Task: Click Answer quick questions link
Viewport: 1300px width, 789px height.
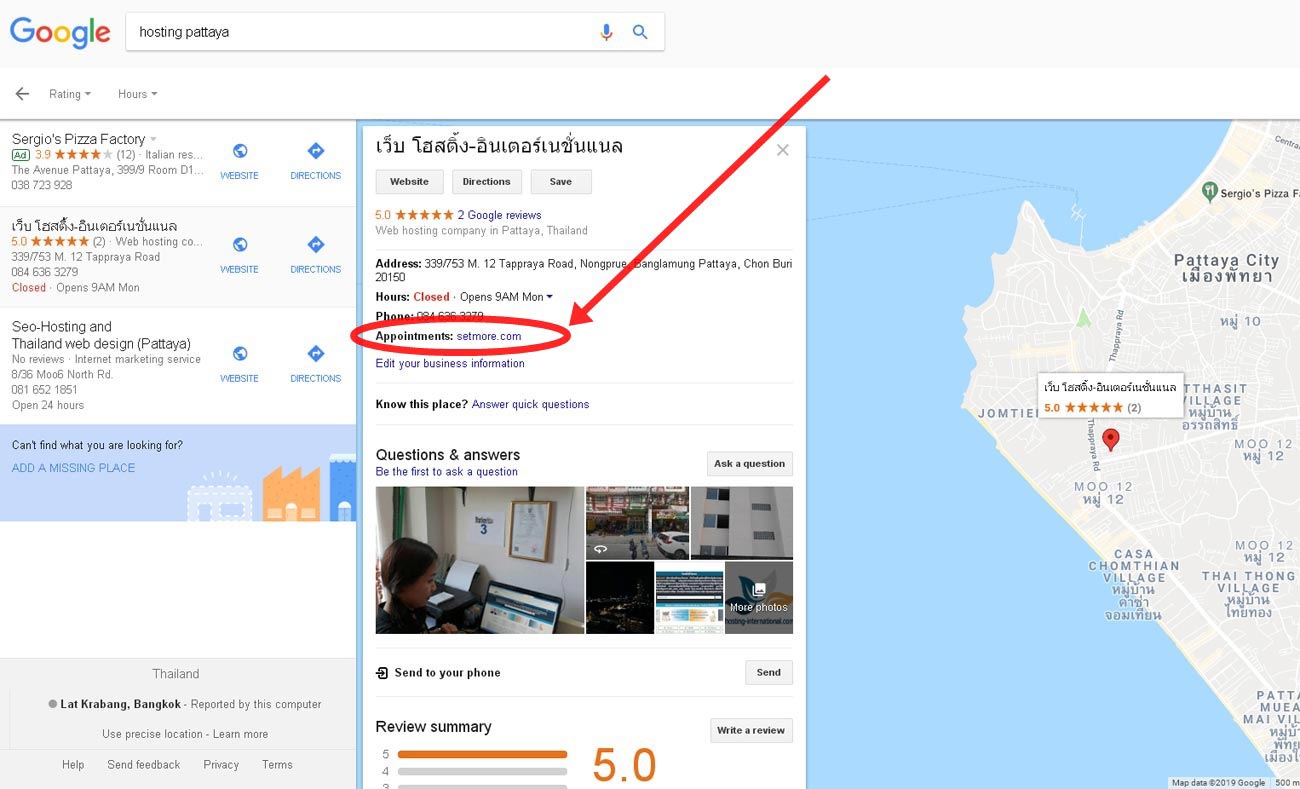Action: point(530,404)
